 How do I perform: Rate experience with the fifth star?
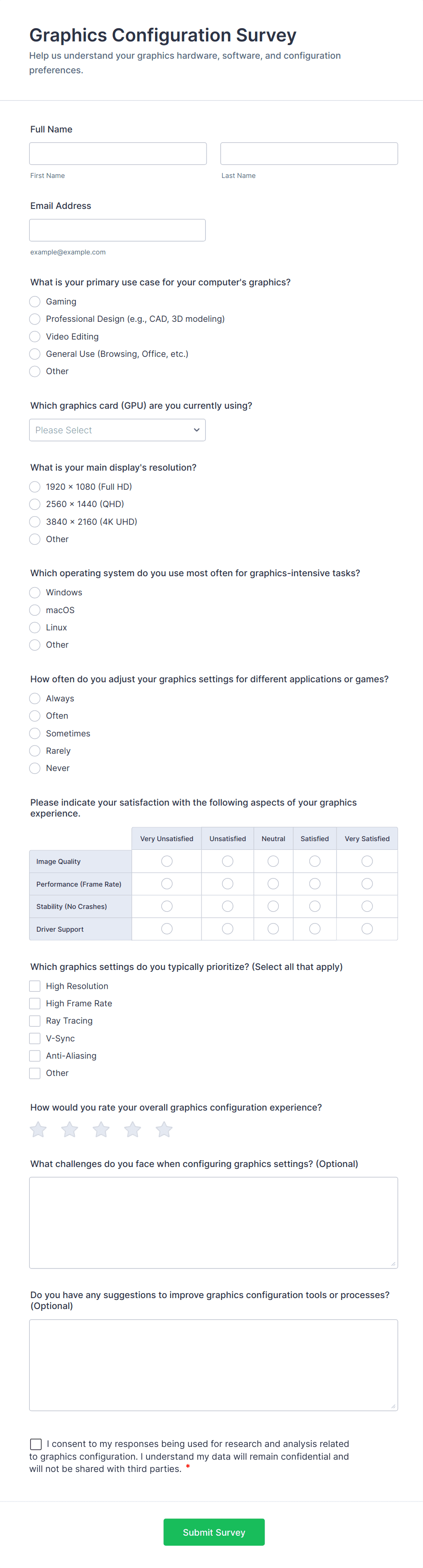pos(164,1130)
